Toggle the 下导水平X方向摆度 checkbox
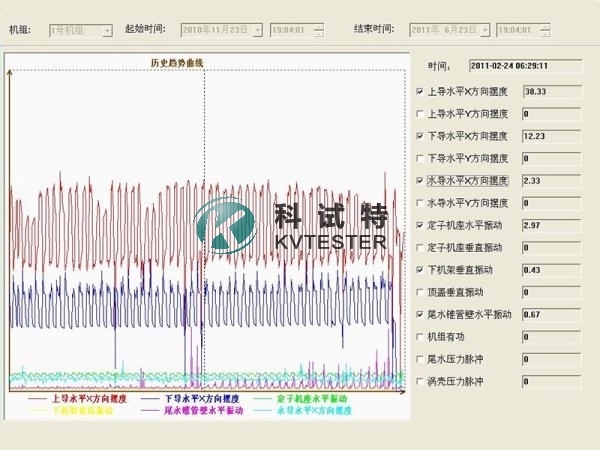This screenshot has height=450, width=600. (420, 135)
